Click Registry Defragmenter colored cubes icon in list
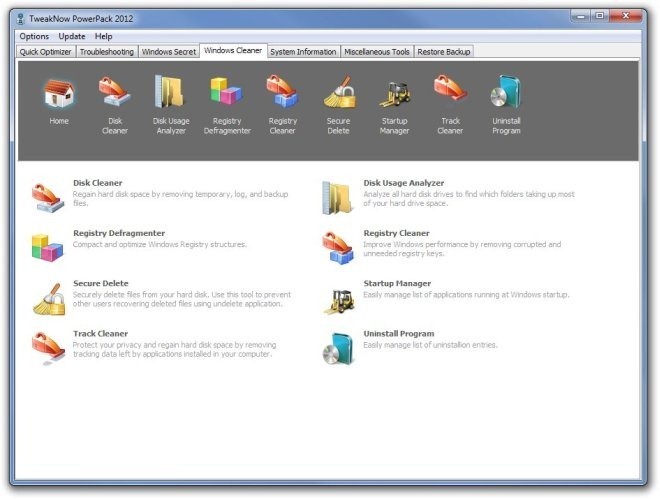This screenshot has width=660, height=499. (47, 247)
